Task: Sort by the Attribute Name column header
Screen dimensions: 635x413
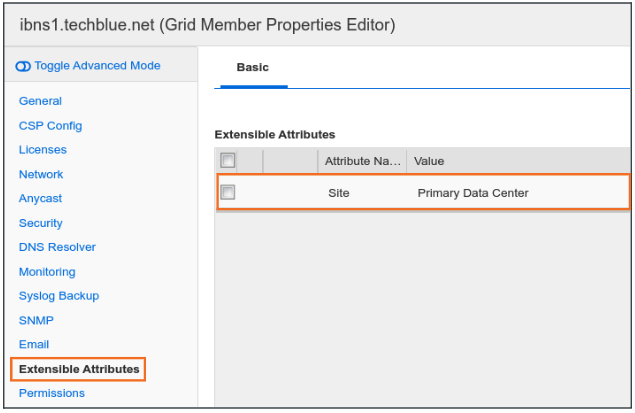Action: 361,161
